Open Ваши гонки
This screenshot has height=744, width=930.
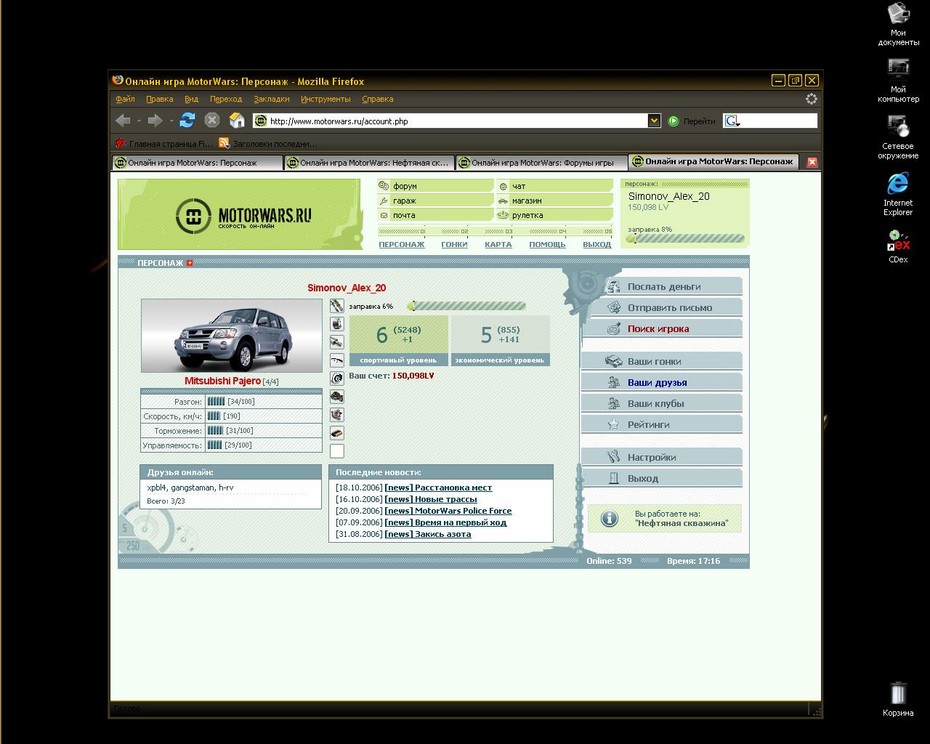pyautogui.click(x=663, y=361)
